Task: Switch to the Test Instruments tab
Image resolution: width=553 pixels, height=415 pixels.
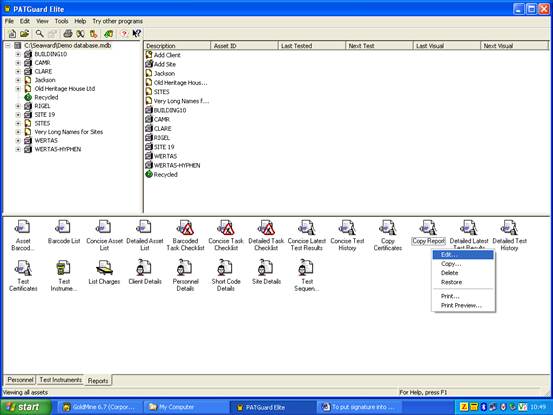Action: (61, 380)
